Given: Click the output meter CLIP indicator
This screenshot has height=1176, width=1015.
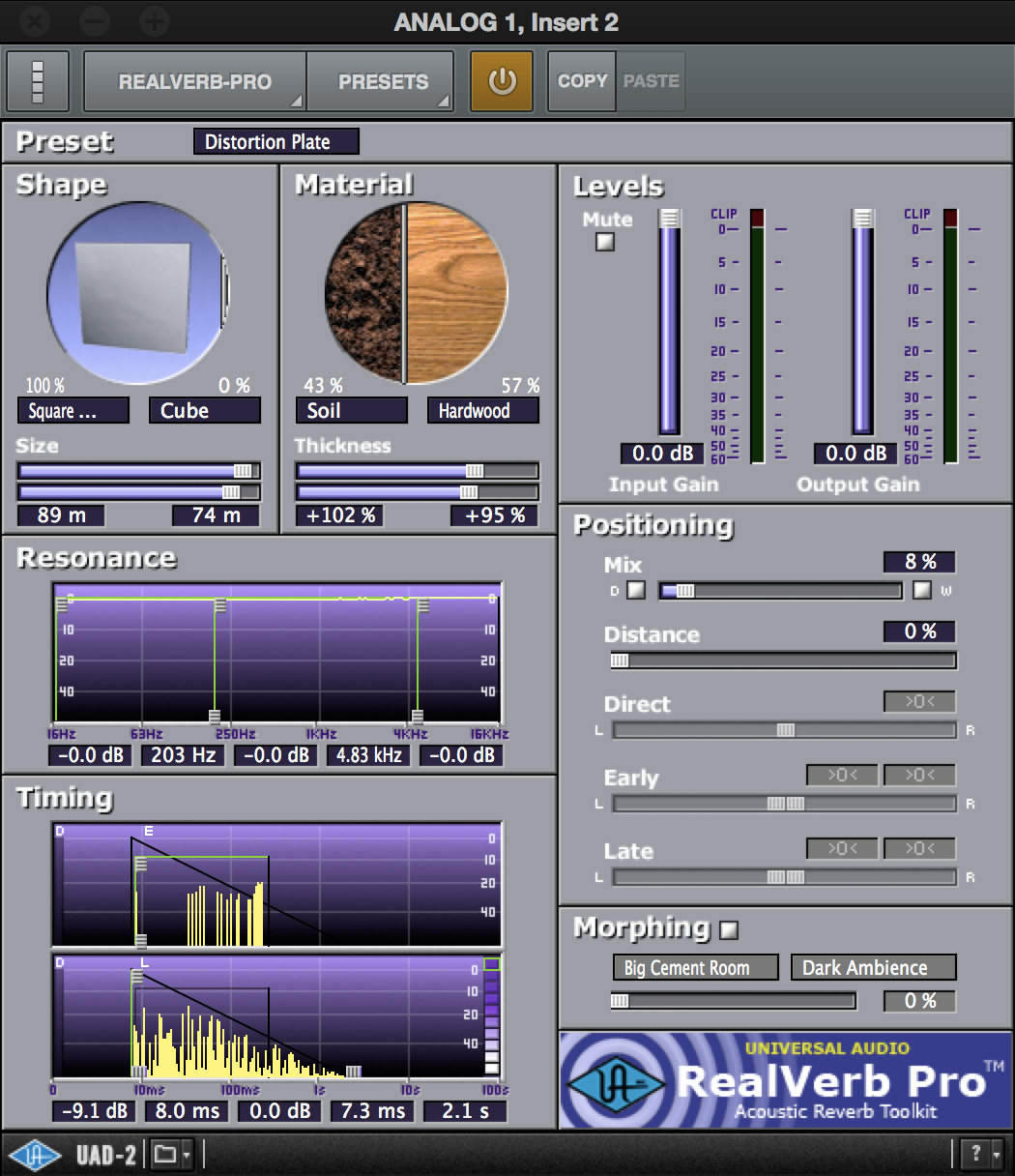Looking at the screenshot, I should [950, 218].
